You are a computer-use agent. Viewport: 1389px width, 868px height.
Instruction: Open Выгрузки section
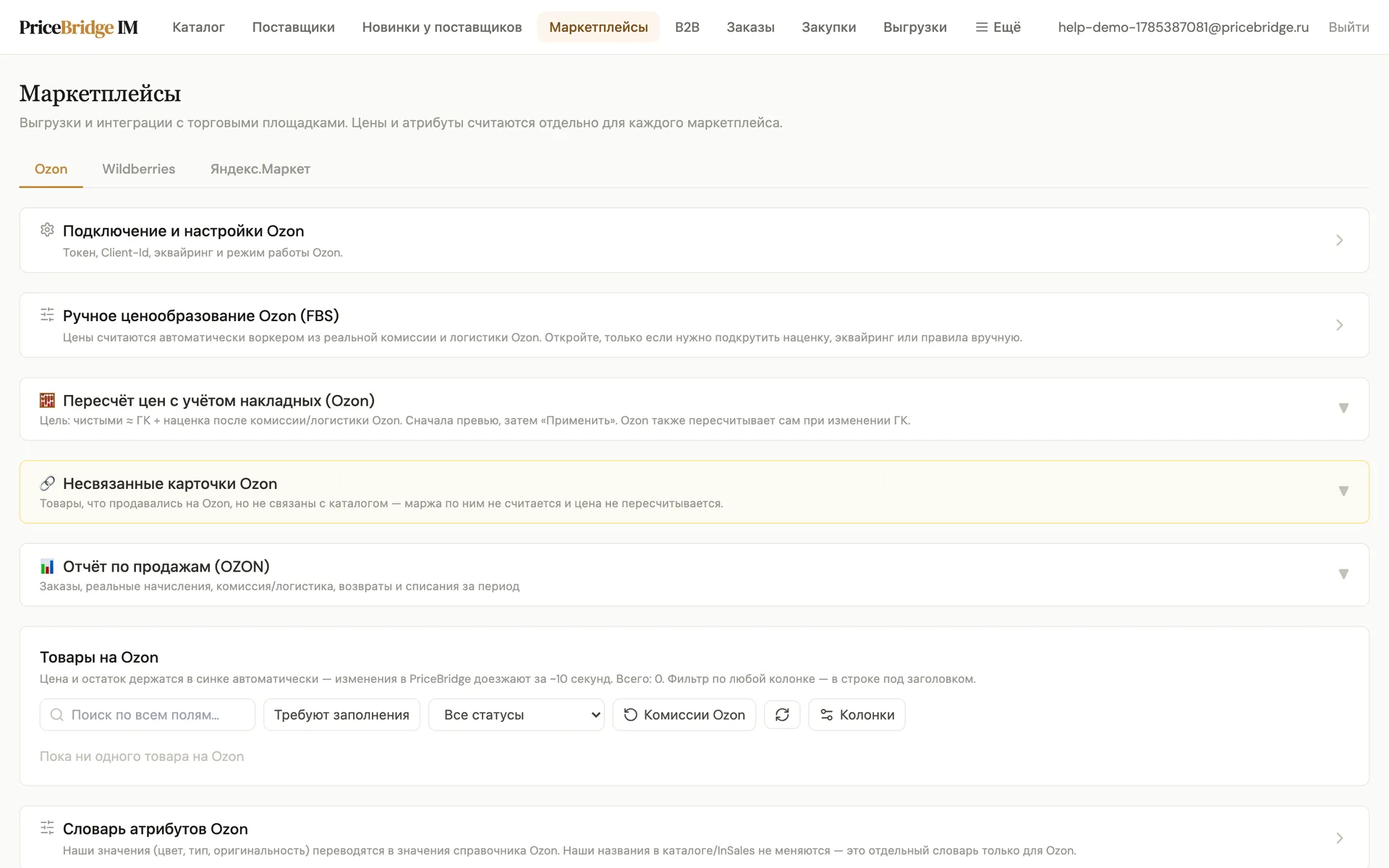click(x=914, y=27)
